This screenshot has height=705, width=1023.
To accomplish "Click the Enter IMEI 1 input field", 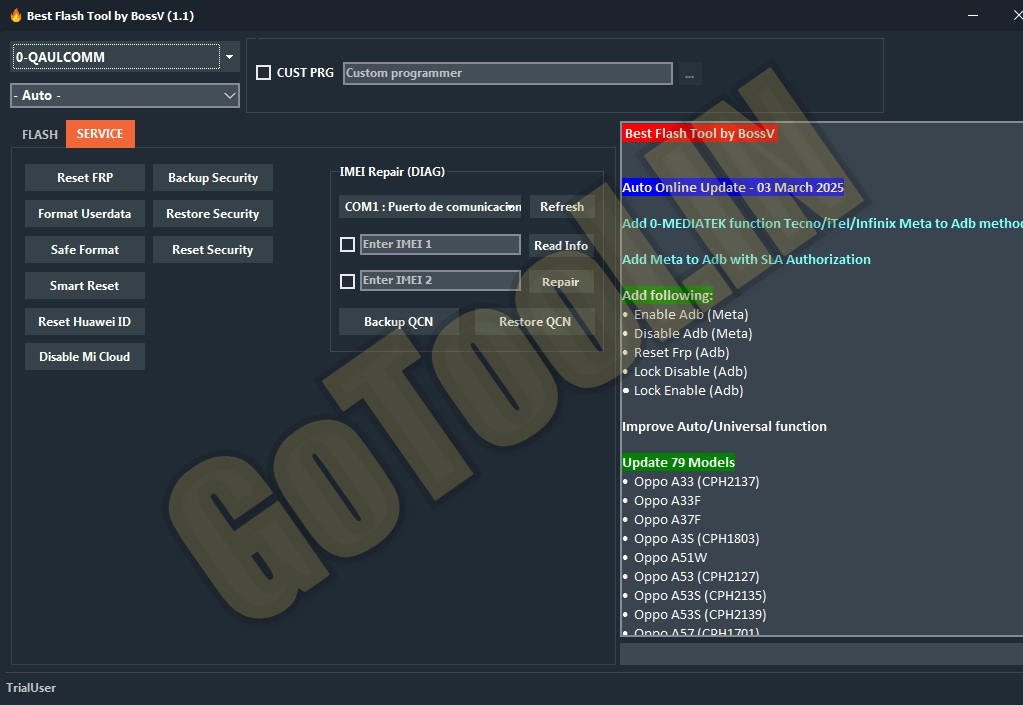I will (x=440, y=245).
